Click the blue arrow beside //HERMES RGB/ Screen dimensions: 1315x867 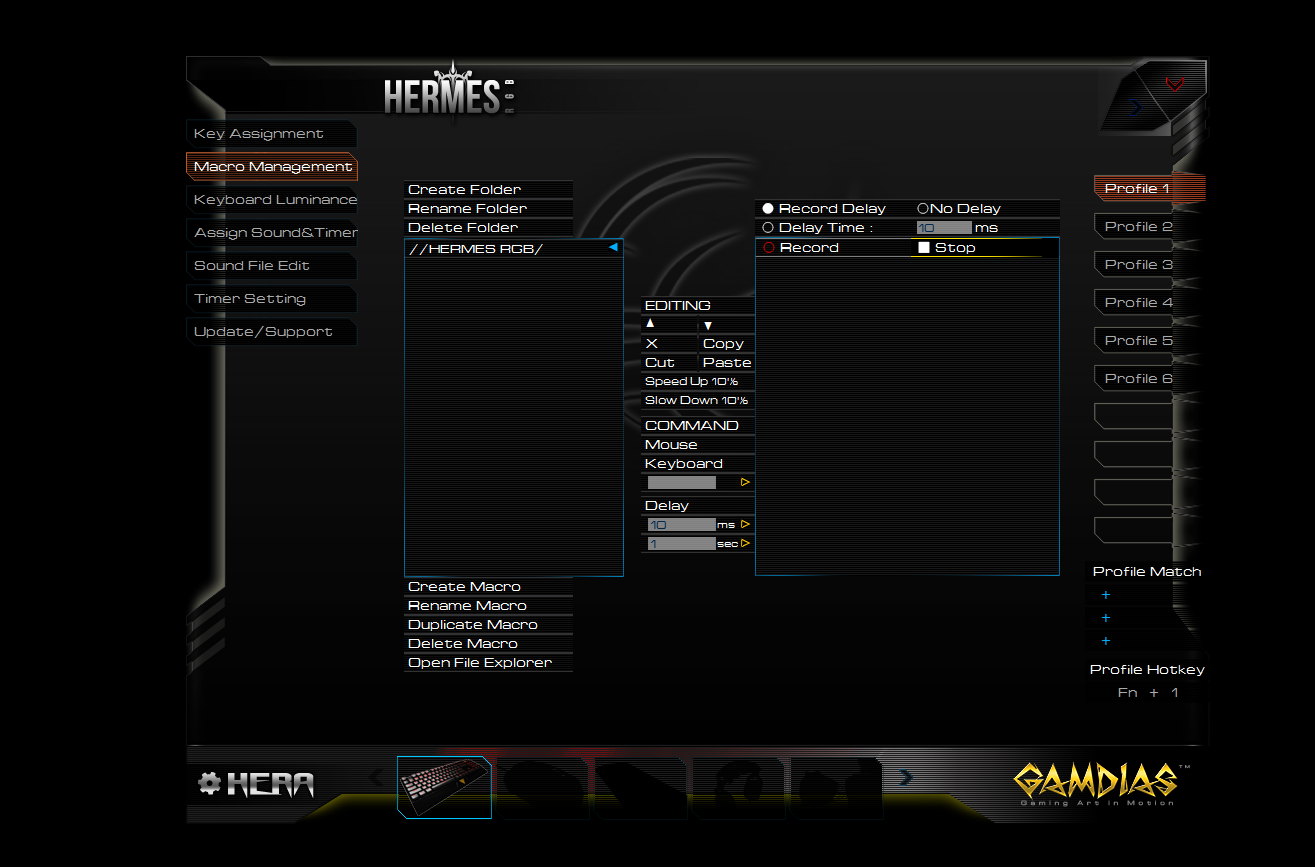pyautogui.click(x=613, y=247)
